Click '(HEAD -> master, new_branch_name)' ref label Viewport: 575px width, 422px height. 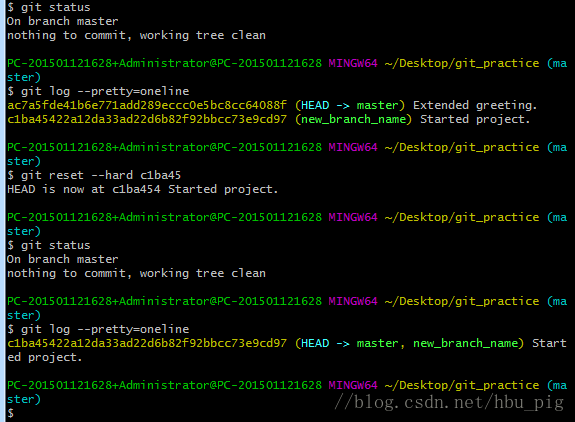(x=409, y=344)
